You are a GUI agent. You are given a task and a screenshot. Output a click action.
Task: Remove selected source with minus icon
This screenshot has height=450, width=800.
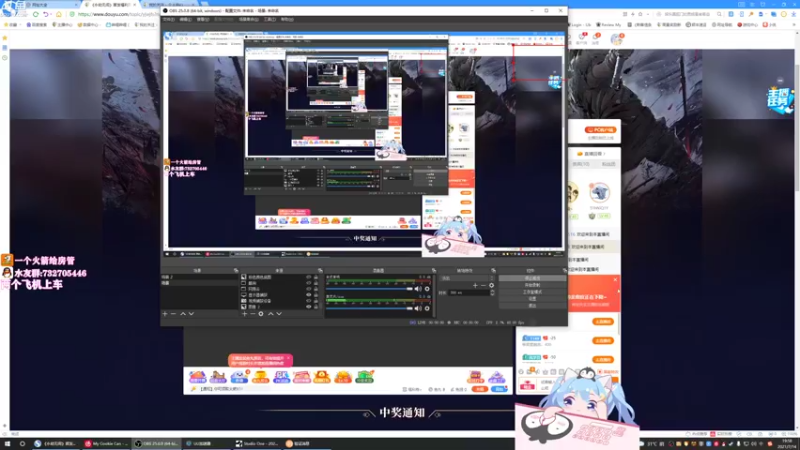(x=253, y=314)
